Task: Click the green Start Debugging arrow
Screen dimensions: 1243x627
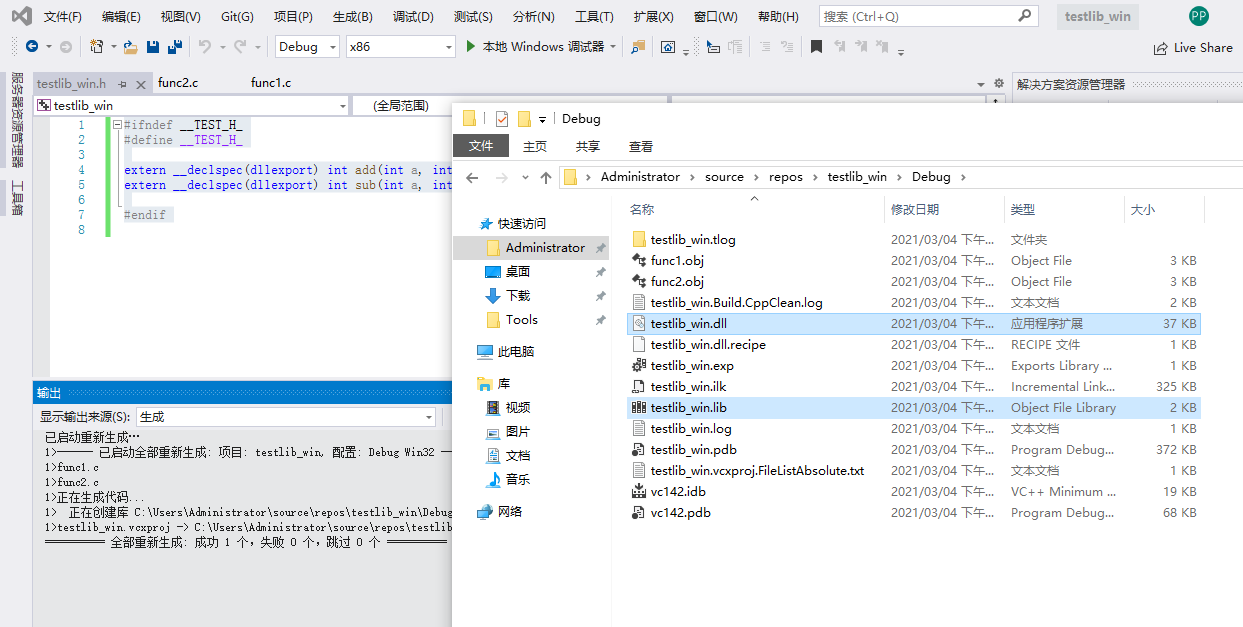Action: tap(472, 47)
